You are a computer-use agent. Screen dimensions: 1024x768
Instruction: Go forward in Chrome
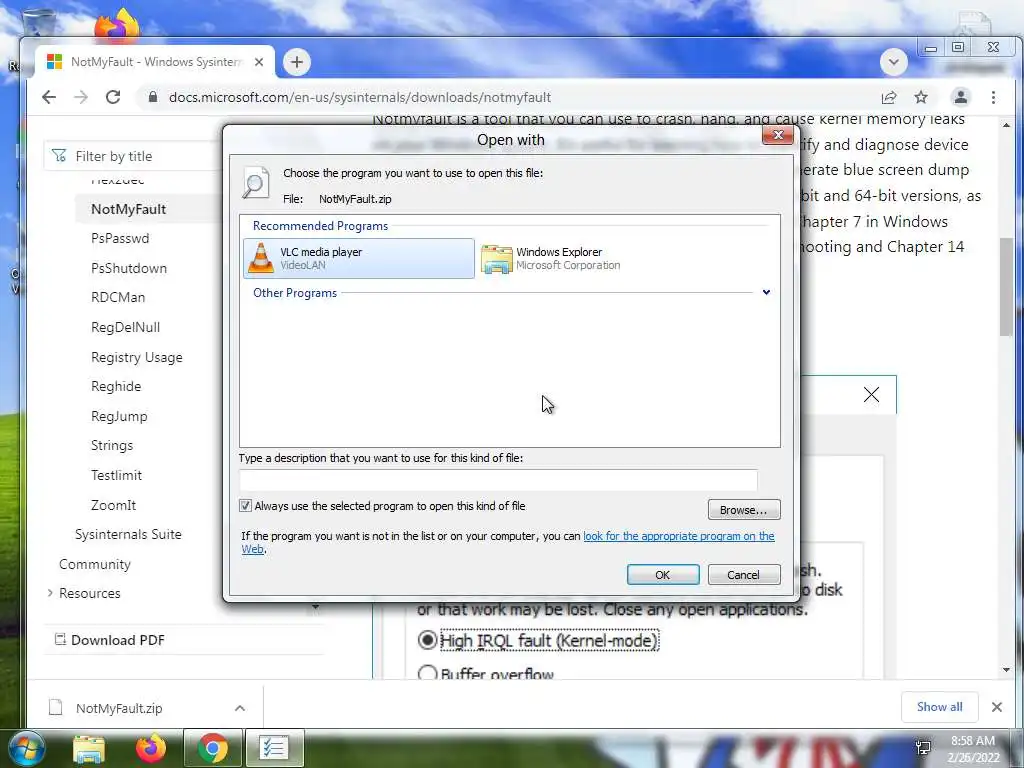tap(81, 97)
